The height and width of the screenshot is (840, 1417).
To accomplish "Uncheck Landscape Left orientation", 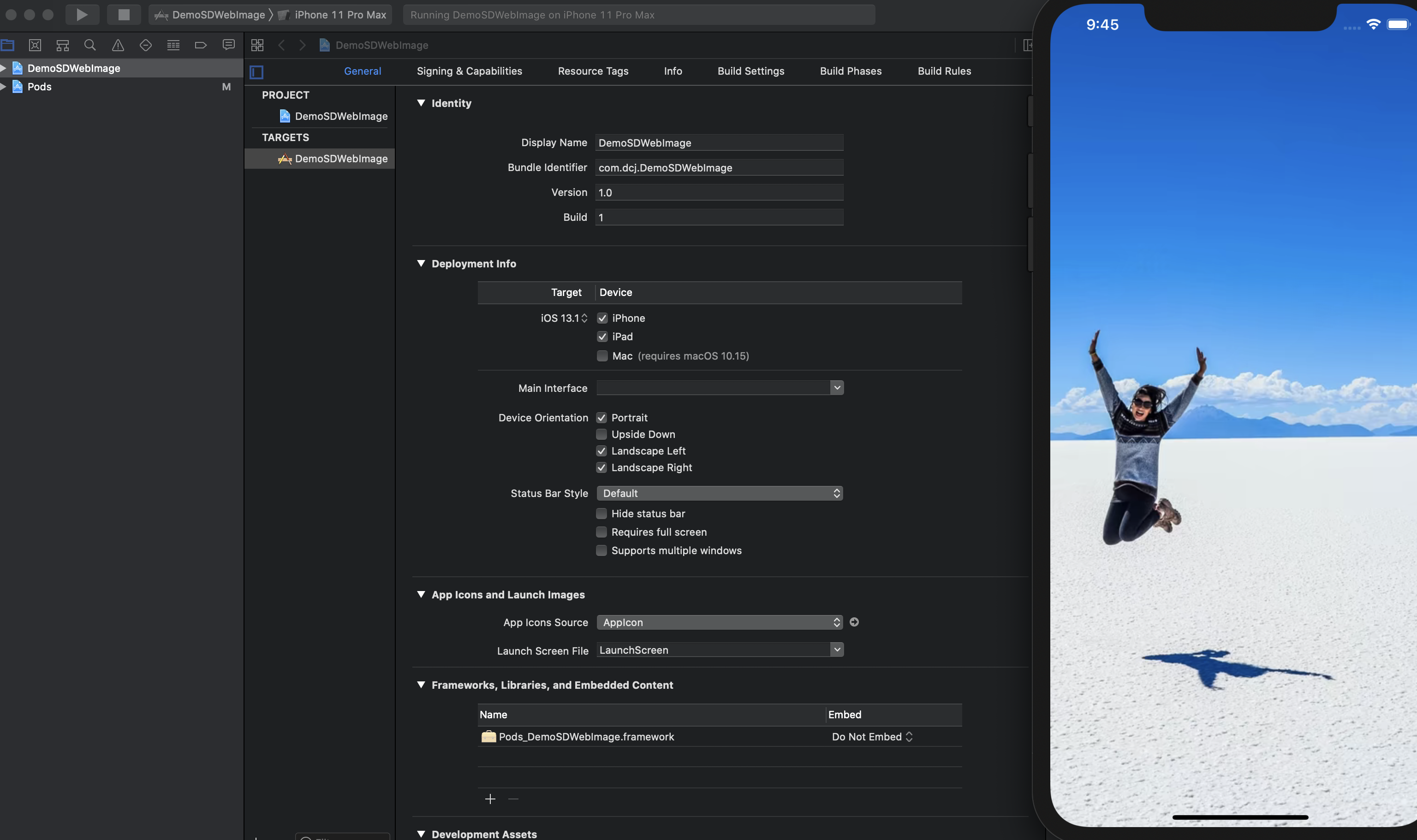I will tap(602, 450).
